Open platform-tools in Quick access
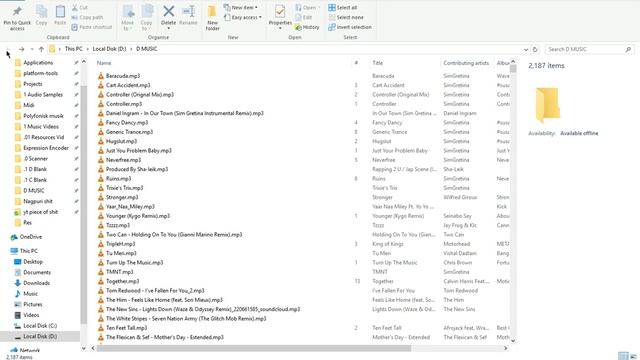This screenshot has height=360, width=640. (40, 73)
